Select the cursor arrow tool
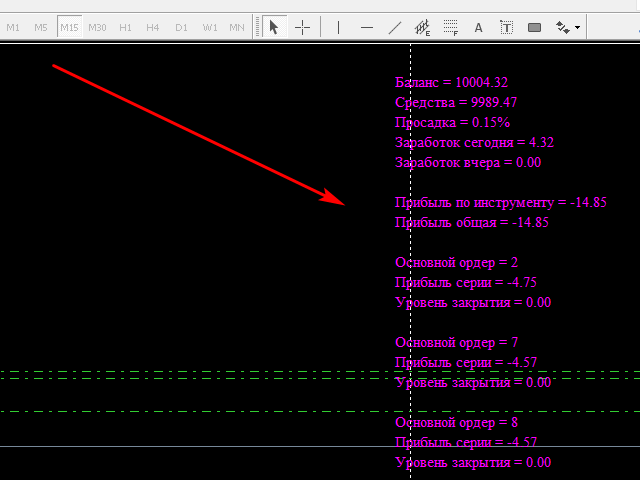Image resolution: width=640 pixels, height=480 pixels. [274, 27]
